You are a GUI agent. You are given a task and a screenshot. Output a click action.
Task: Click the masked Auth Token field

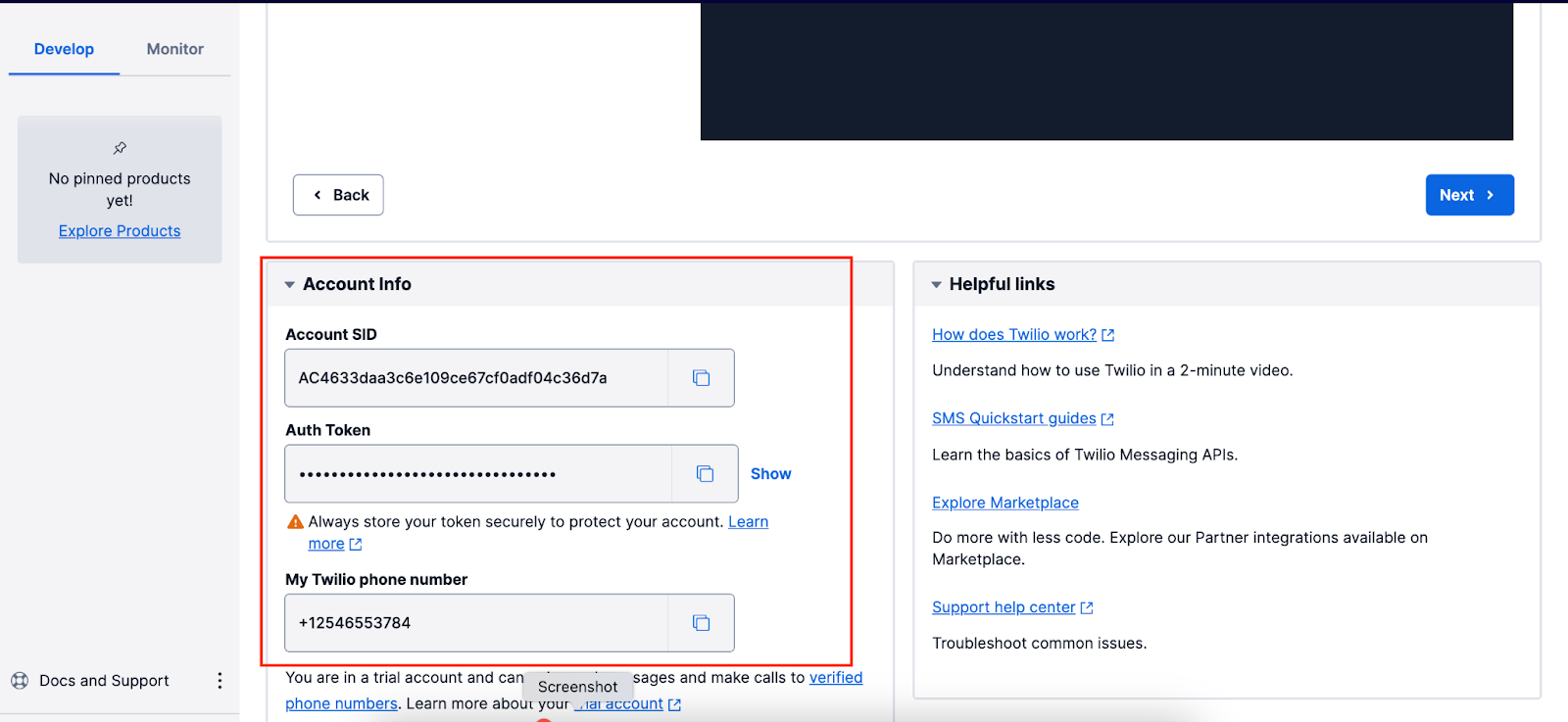coord(478,474)
